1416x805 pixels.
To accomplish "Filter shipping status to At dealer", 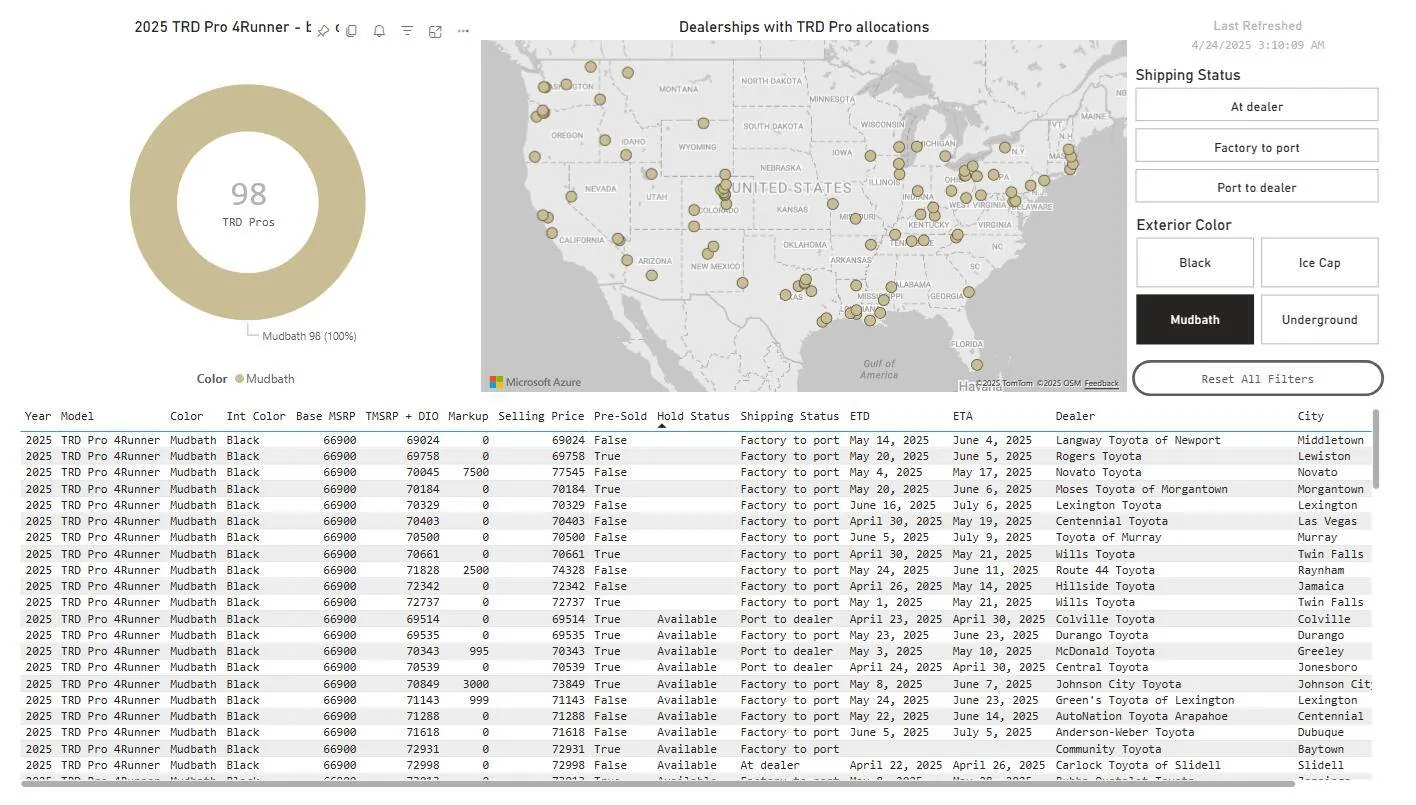I will 1256,106.
